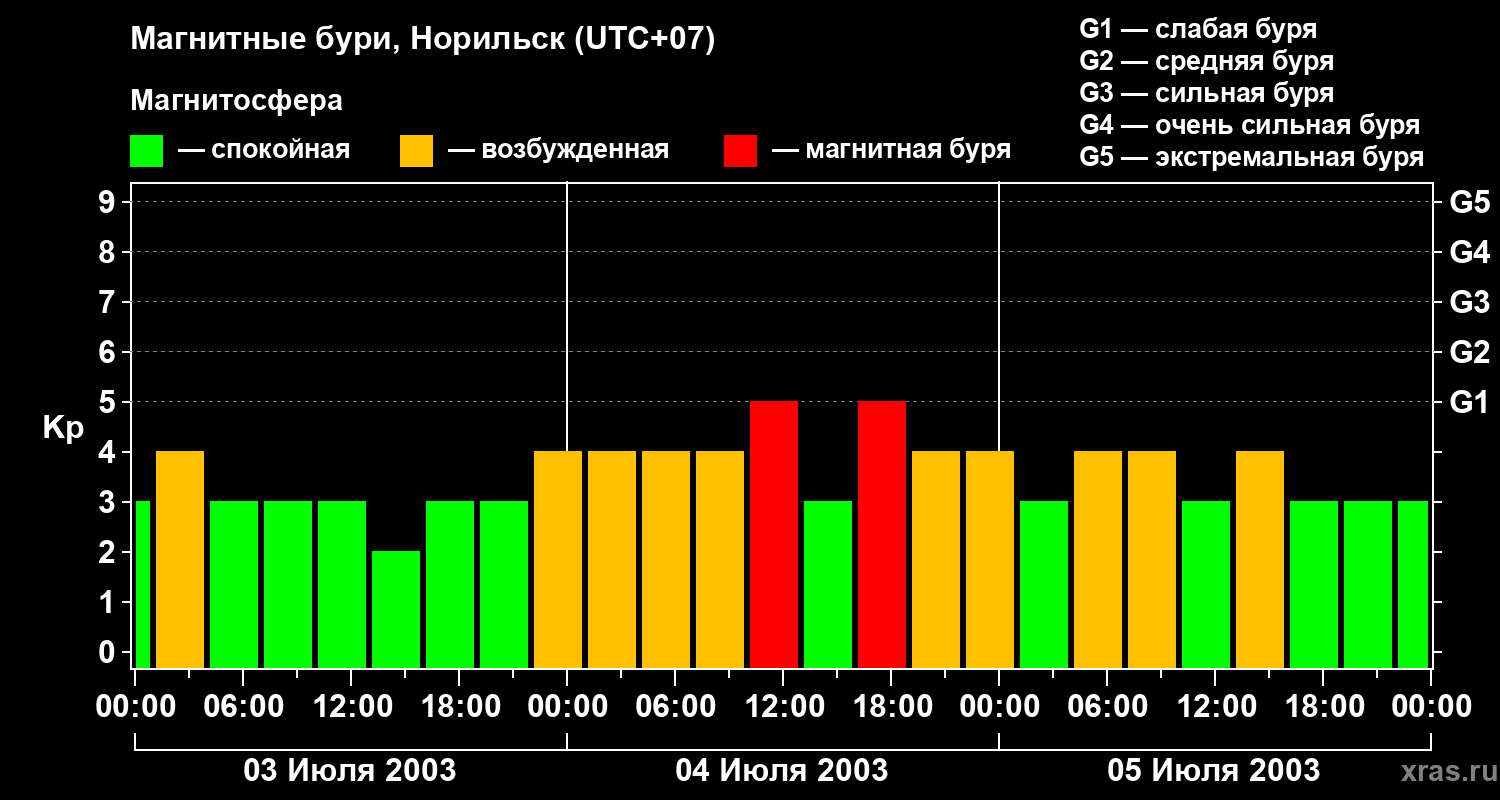
Task: Click the green спокойная legend swatch
Action: pos(146,151)
